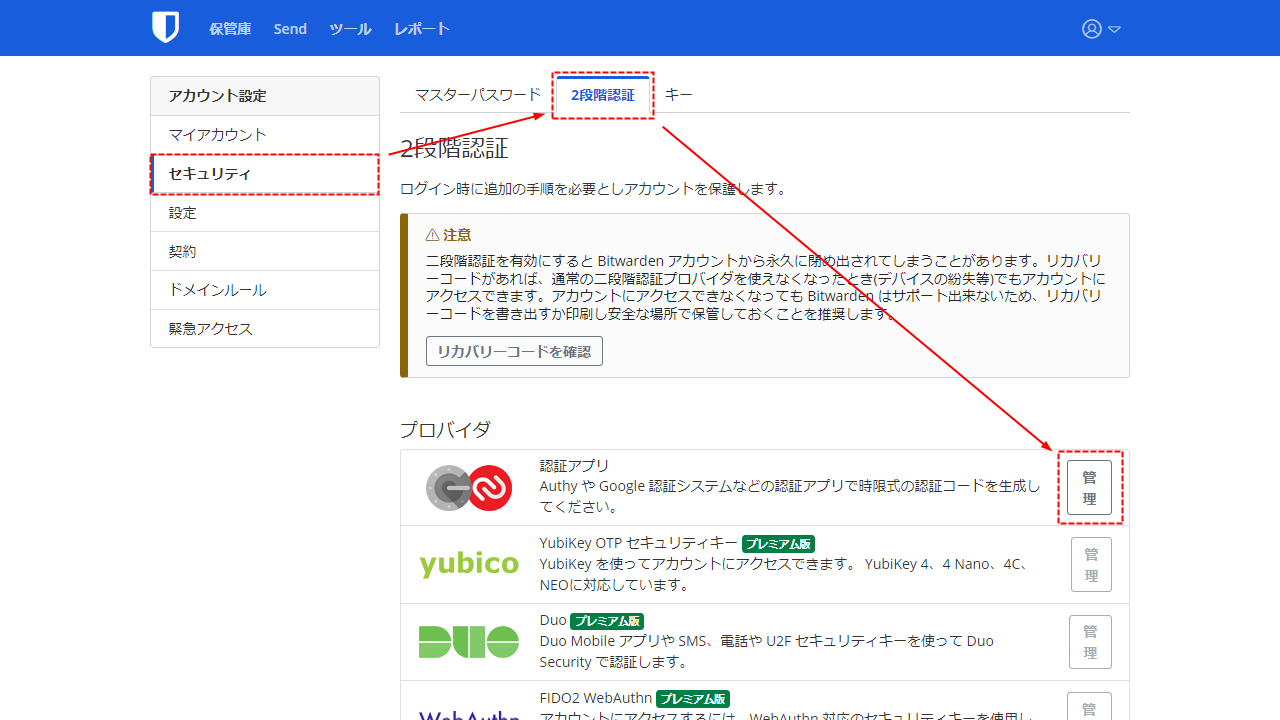Go to the Send page

(290, 29)
